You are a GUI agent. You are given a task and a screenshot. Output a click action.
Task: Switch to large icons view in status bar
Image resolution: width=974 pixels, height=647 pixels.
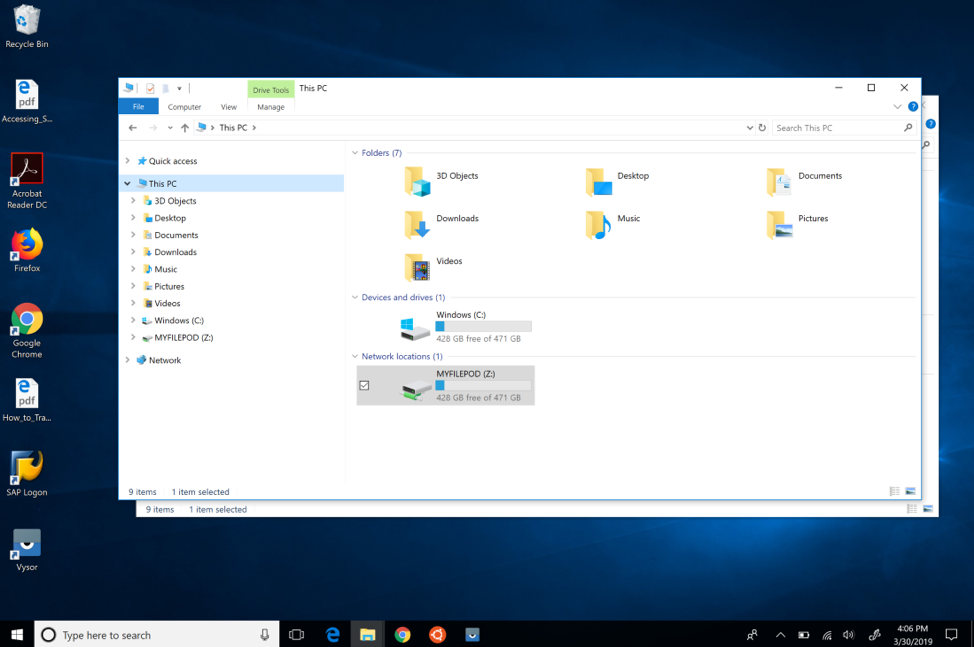911,491
